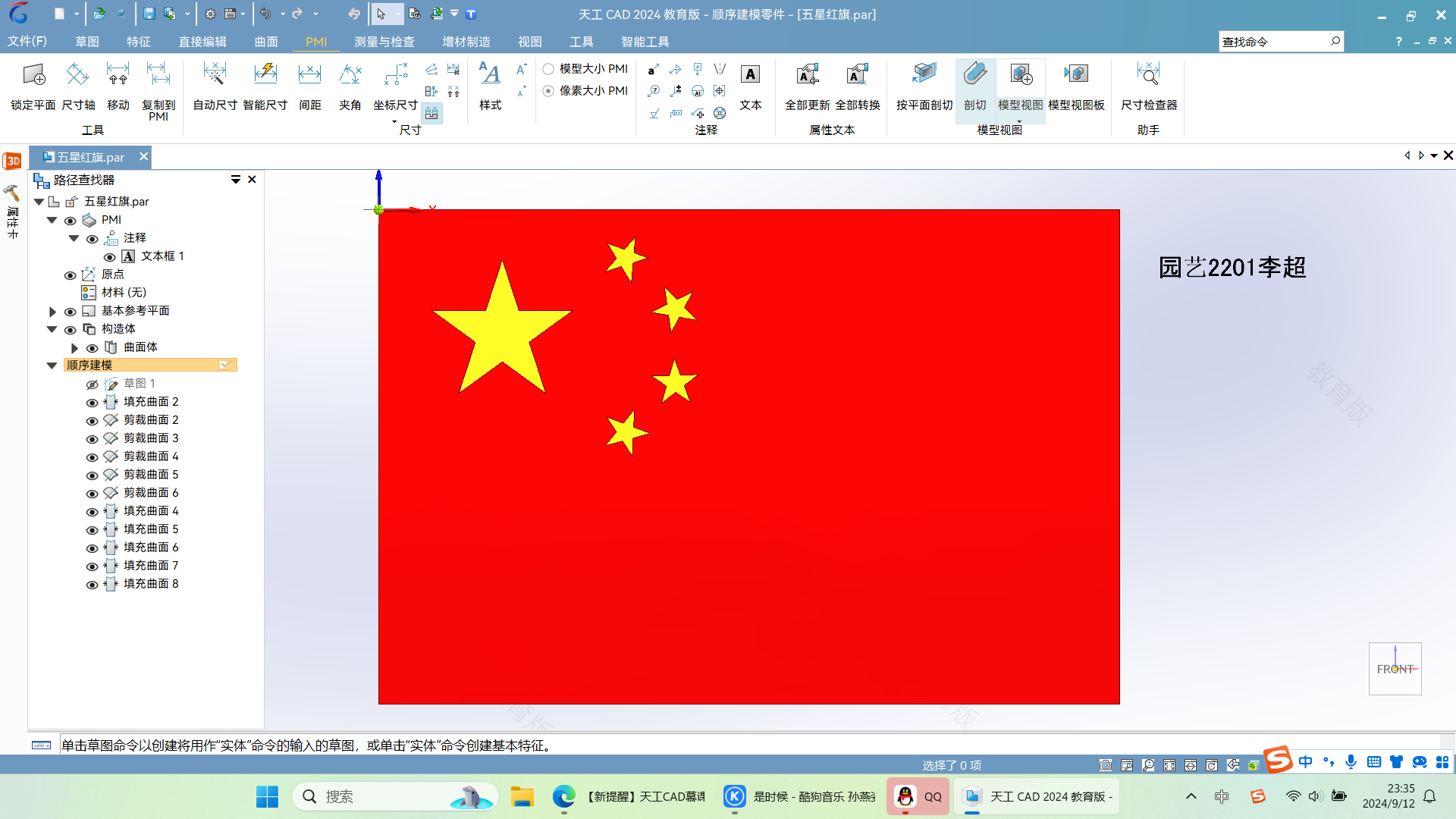
Task: Toggle visibility eye of 原点
Action: (x=70, y=275)
